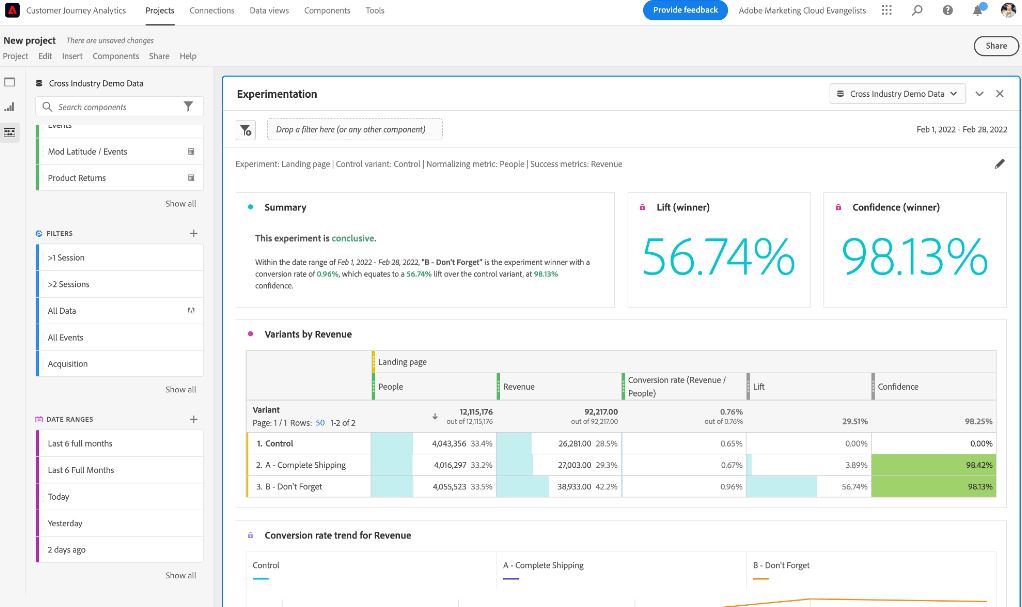Viewport: 1022px width, 607px height.
Task: Click the Variants by Revenue visualization dot
Action: coord(250,334)
